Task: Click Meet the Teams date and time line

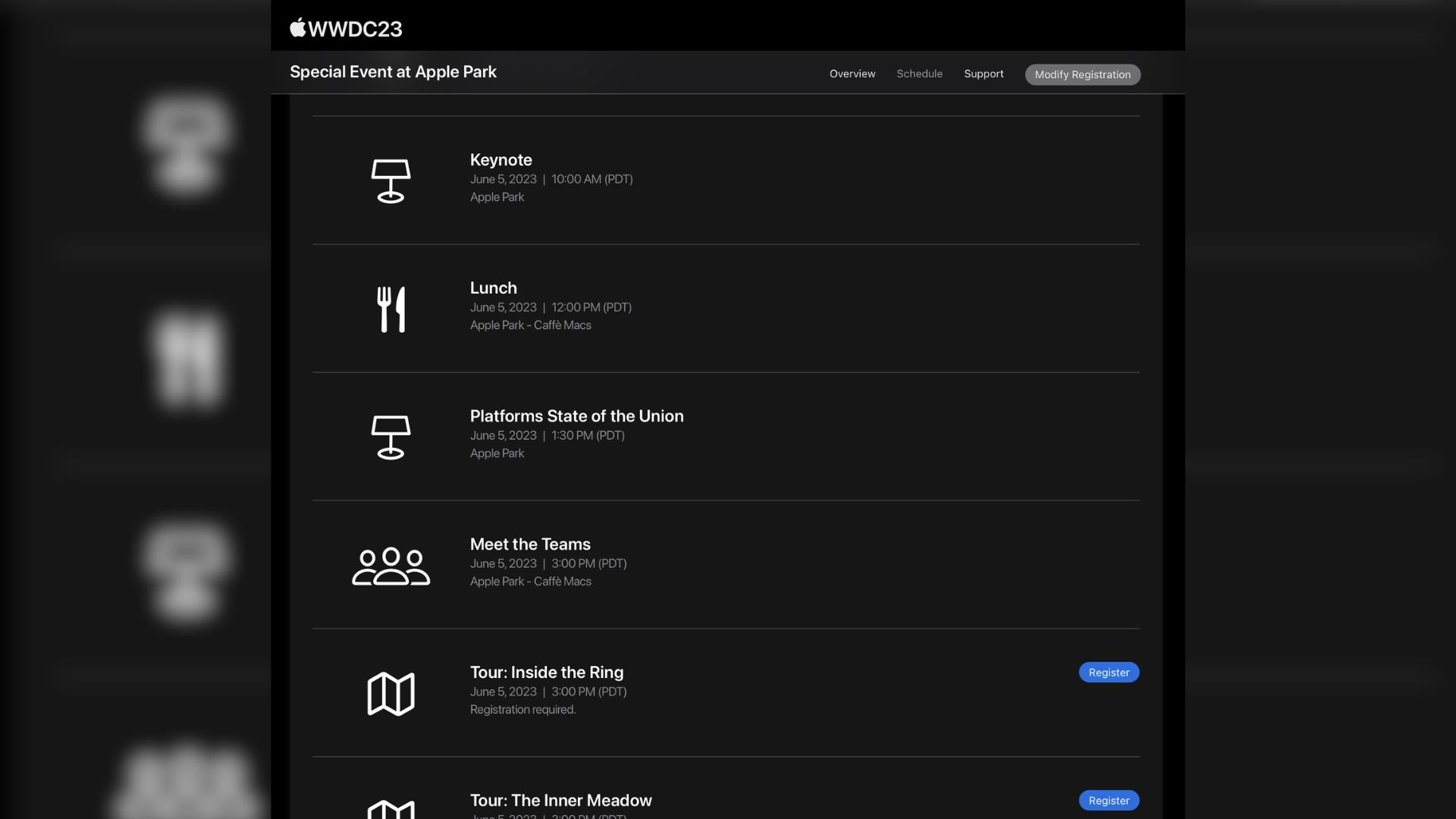Action: tap(548, 563)
